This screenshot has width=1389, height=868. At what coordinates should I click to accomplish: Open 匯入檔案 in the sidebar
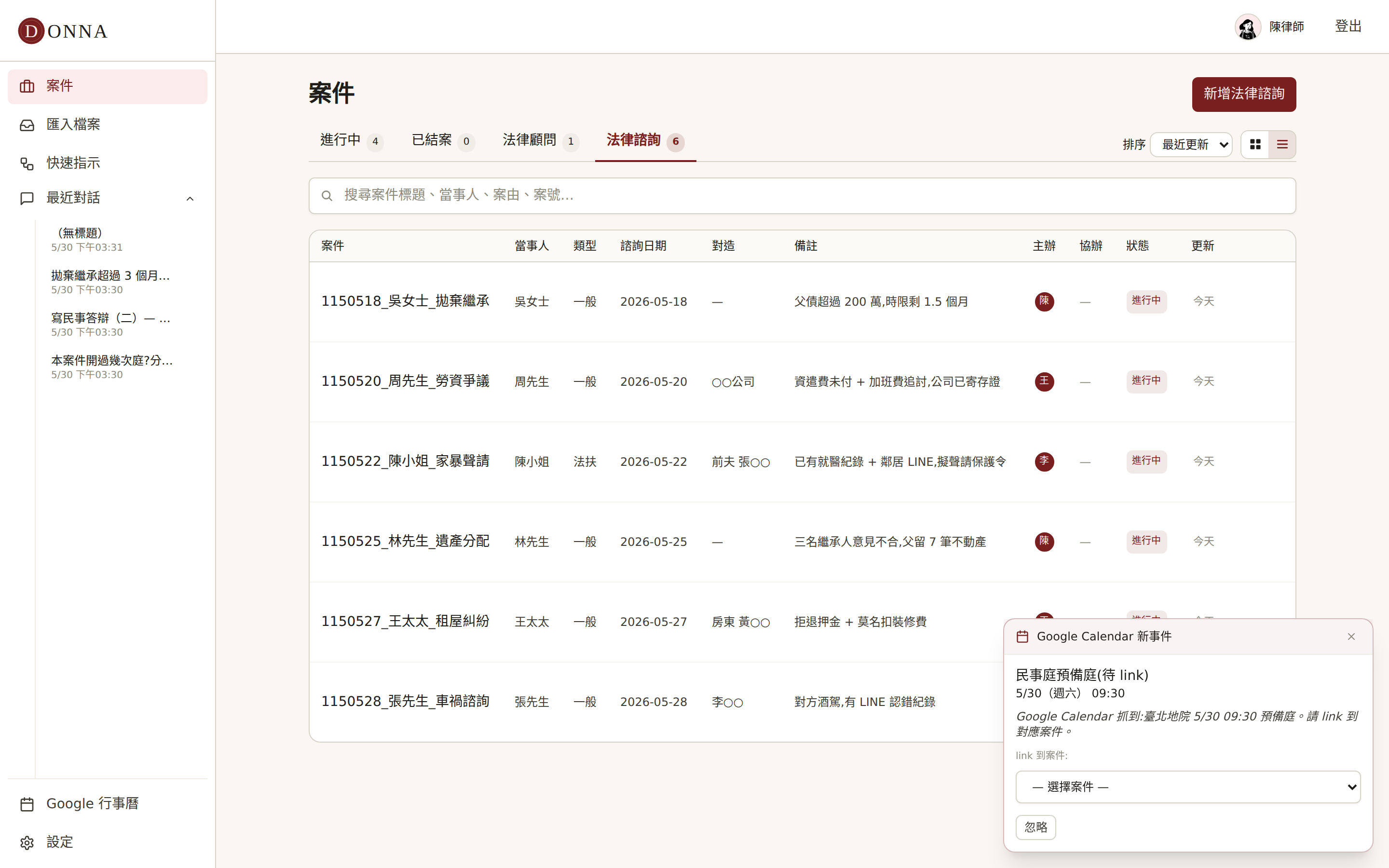click(x=108, y=124)
